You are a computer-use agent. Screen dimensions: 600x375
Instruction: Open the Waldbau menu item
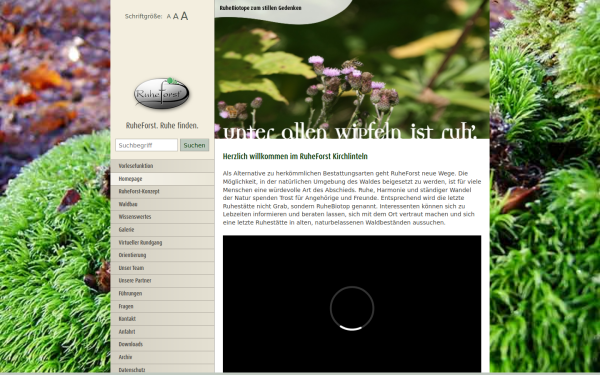162,204
